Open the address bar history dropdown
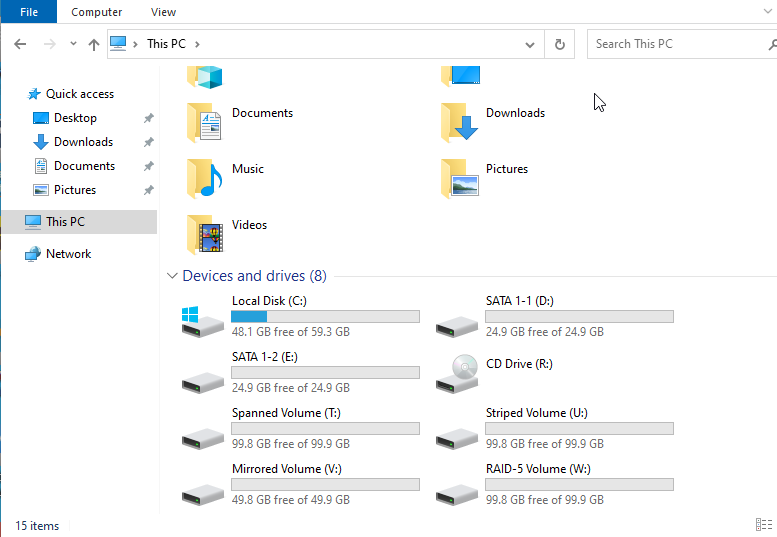The width and height of the screenshot is (777, 537). pos(530,45)
